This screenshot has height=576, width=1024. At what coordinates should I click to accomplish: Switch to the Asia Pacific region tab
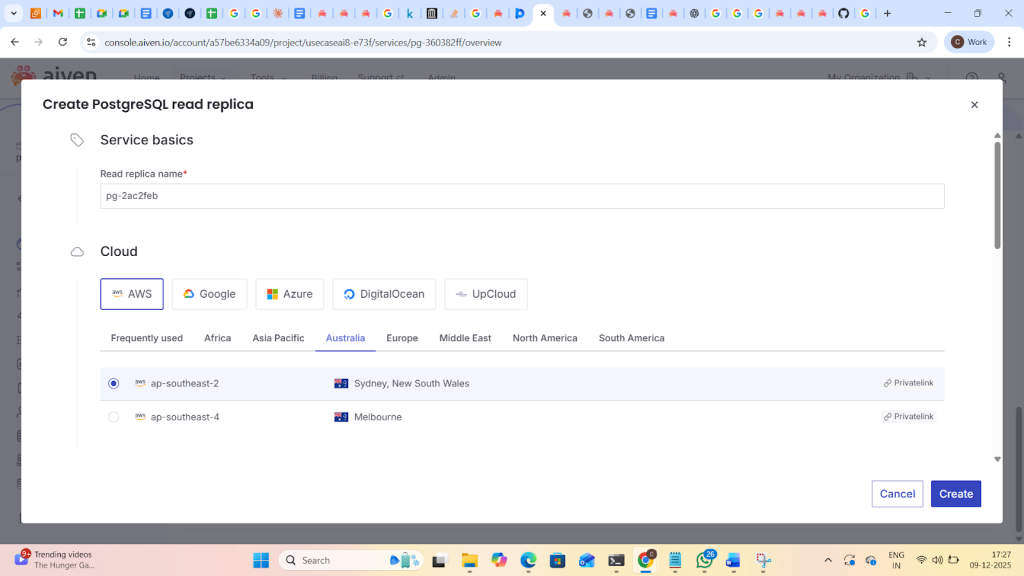click(278, 338)
